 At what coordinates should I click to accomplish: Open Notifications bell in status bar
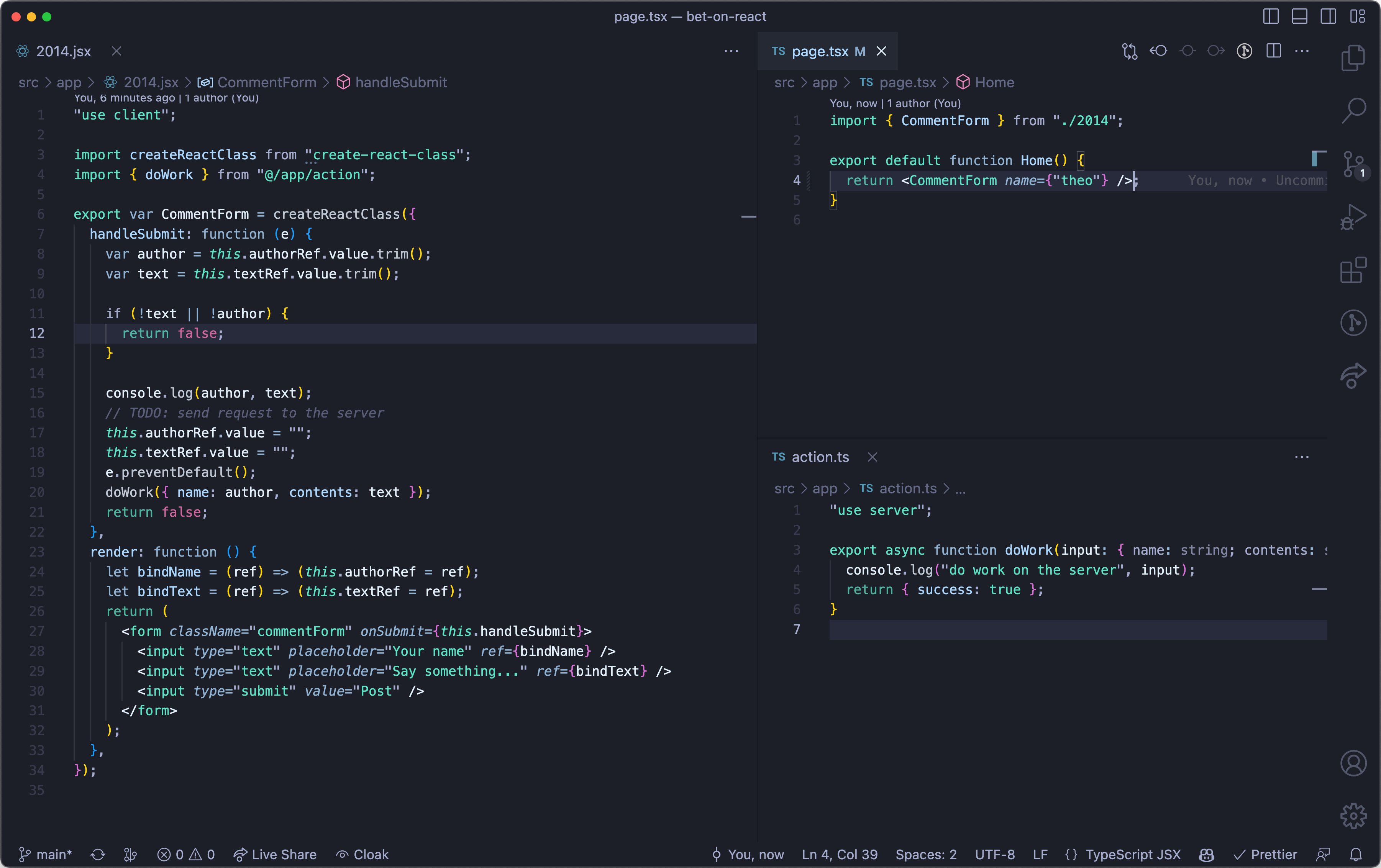(1356, 854)
